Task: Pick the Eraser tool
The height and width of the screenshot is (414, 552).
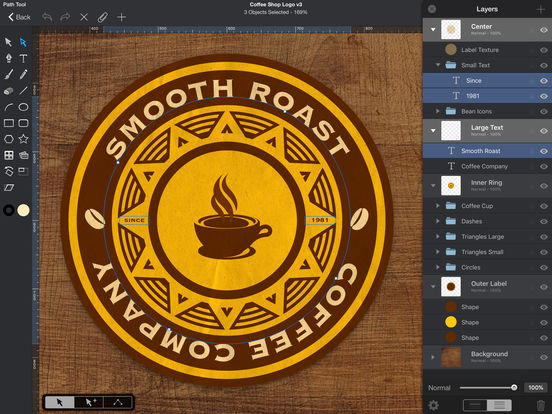Action: (x=9, y=91)
